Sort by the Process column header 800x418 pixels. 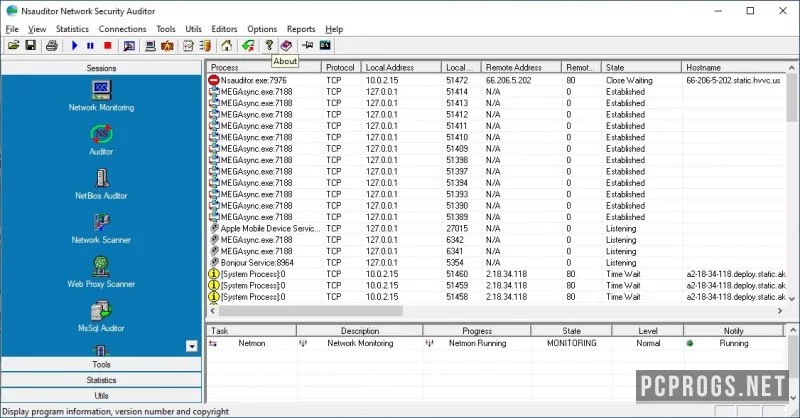264,67
